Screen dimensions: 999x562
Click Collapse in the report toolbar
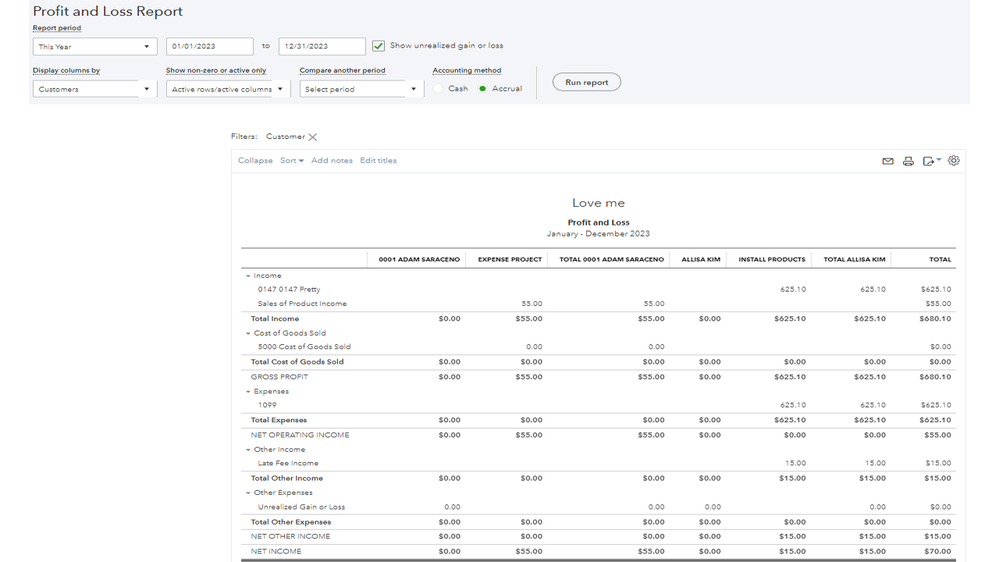[255, 161]
